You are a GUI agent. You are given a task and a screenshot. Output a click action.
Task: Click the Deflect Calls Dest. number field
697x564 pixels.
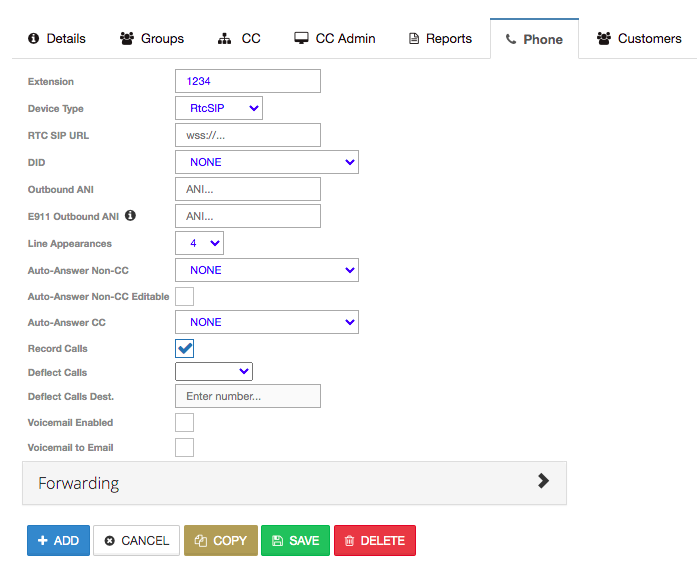(x=248, y=396)
